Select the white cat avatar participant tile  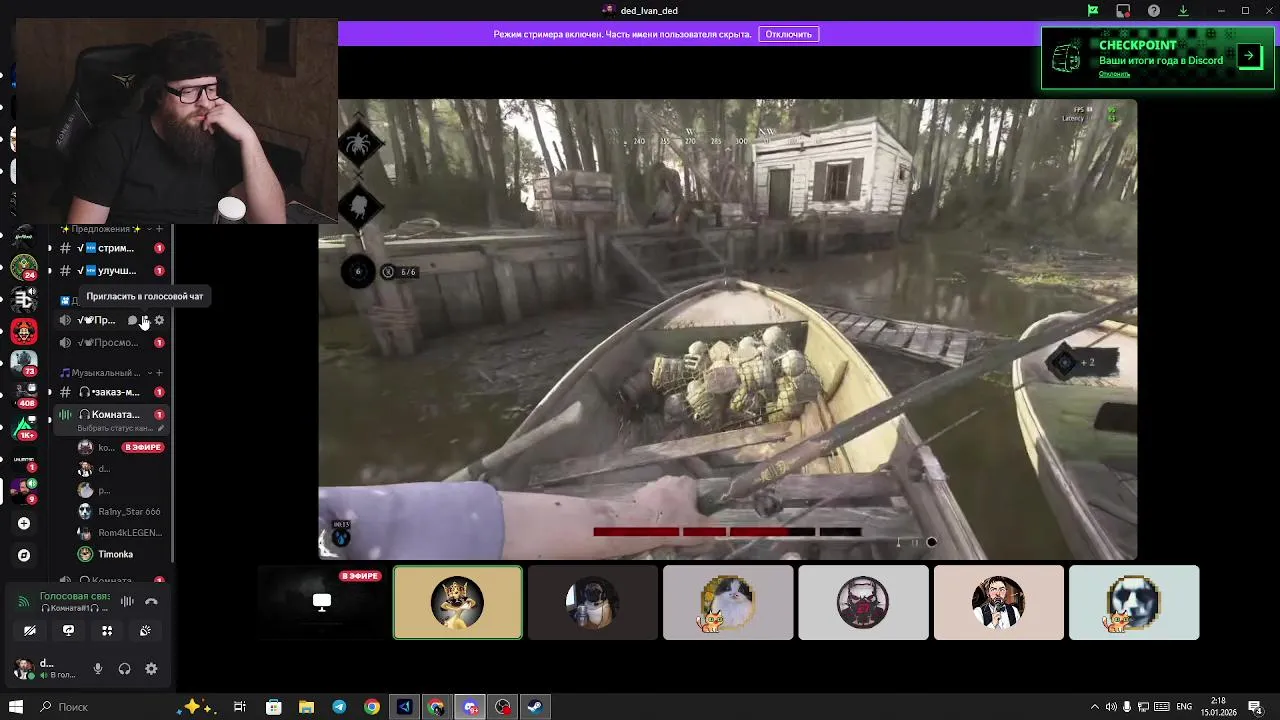click(728, 602)
